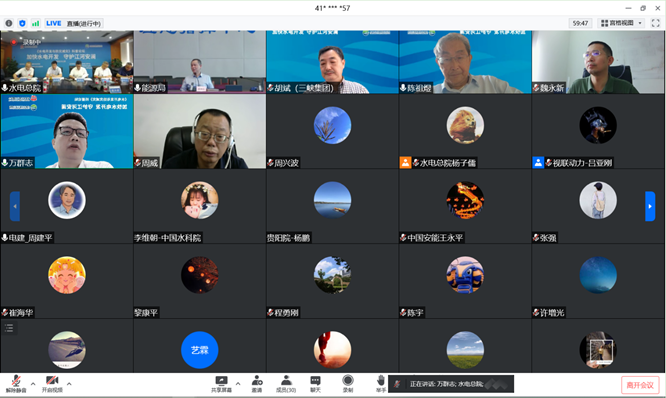Go to next participants page arrow

[x=650, y=206]
